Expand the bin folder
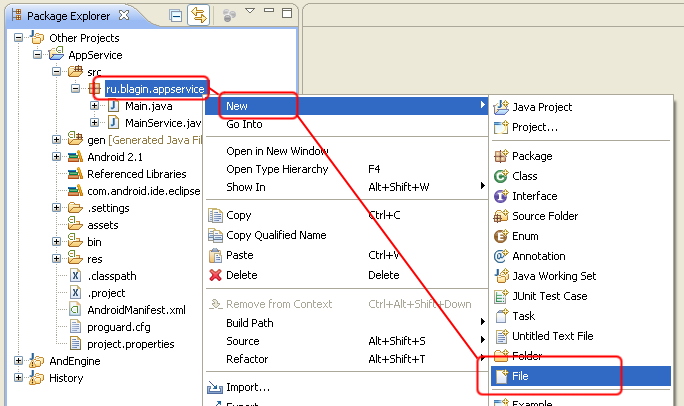This screenshot has height=406, width=684. (x=56, y=242)
